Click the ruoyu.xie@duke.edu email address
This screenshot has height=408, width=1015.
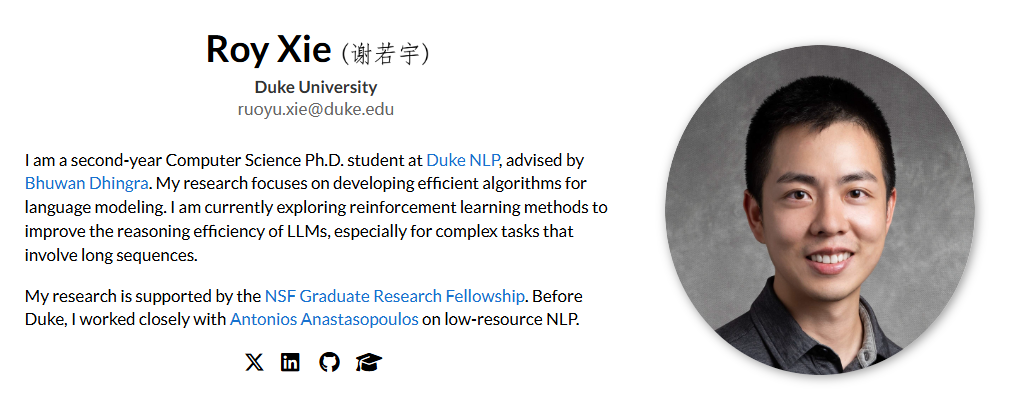pyautogui.click(x=316, y=109)
